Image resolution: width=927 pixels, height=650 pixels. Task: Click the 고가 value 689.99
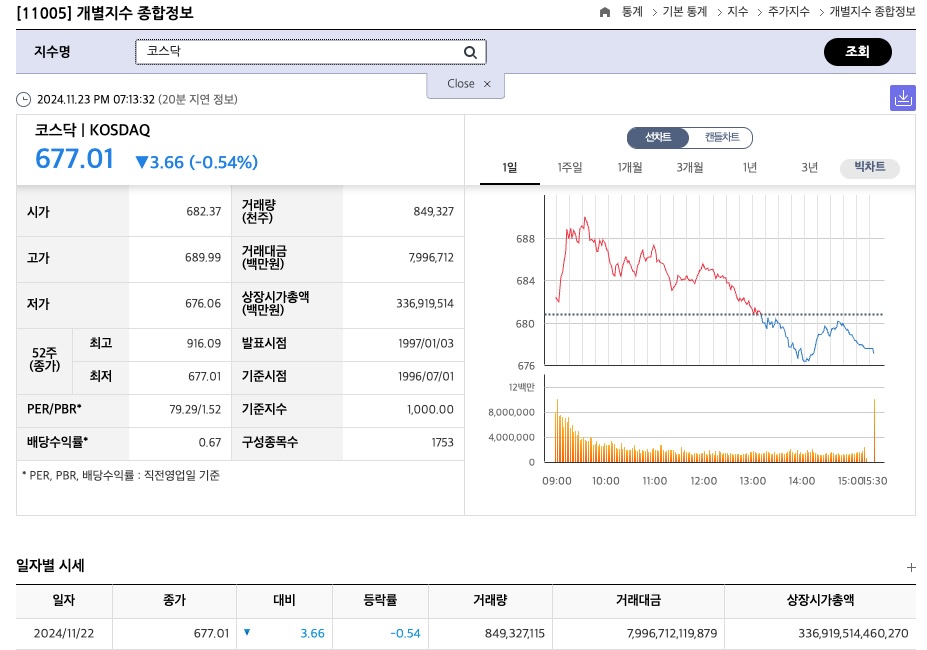[x=203, y=258]
